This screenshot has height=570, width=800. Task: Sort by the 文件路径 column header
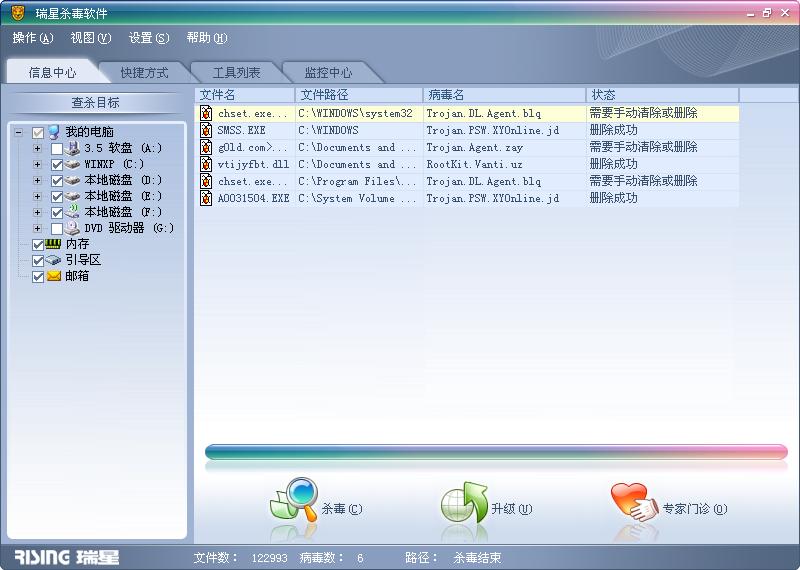point(359,95)
